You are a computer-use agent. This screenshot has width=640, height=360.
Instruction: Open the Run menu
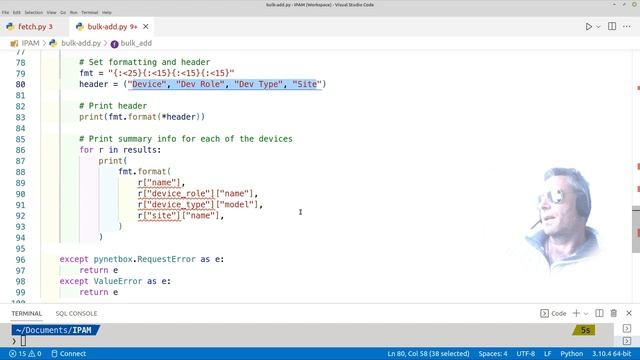(73, 13)
